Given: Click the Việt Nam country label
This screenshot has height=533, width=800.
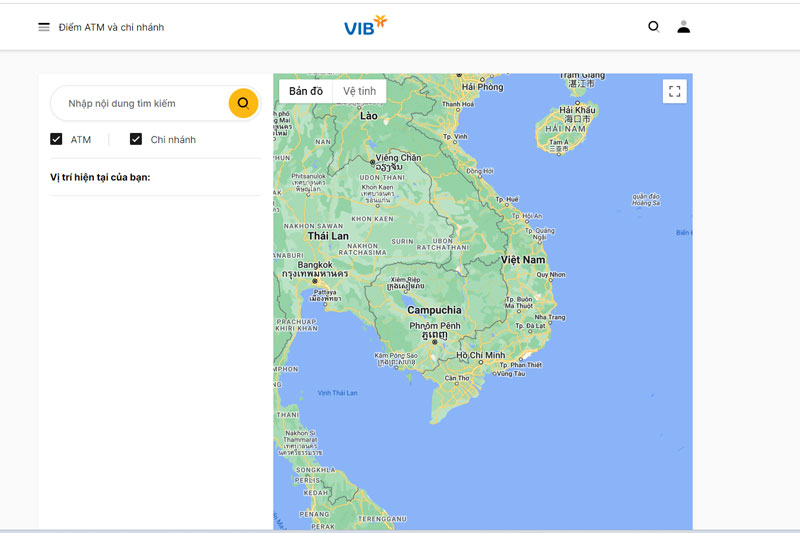Looking at the screenshot, I should pos(523,260).
